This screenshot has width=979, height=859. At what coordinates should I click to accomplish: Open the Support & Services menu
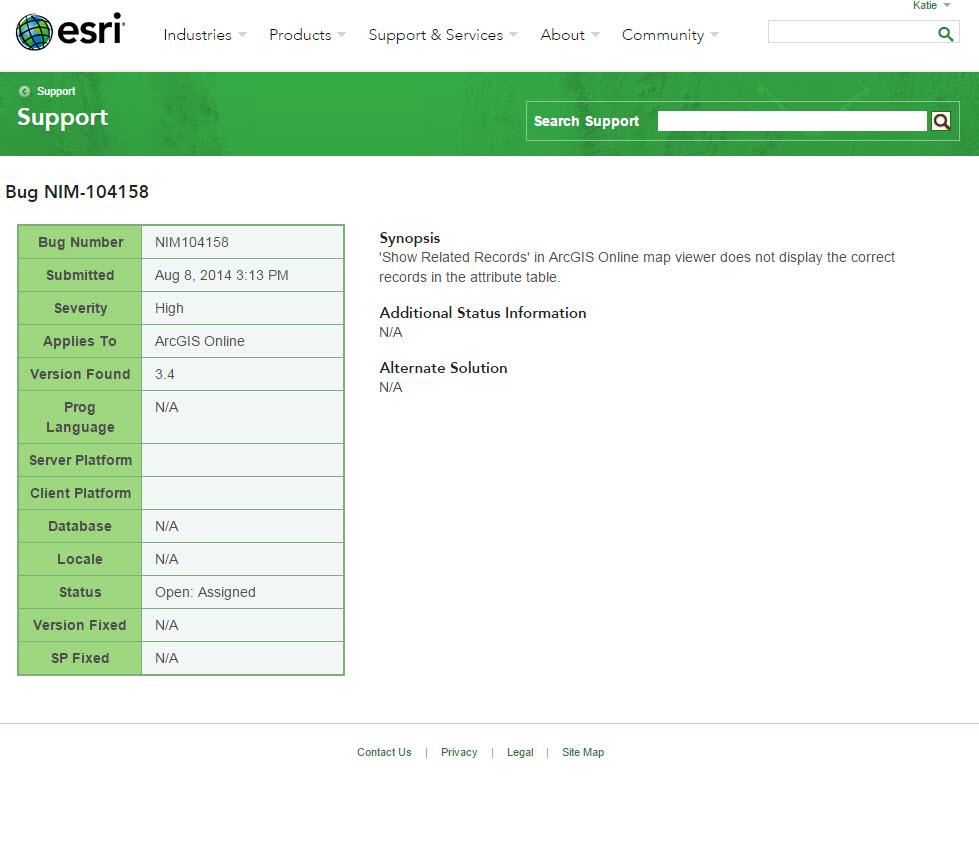coord(435,35)
